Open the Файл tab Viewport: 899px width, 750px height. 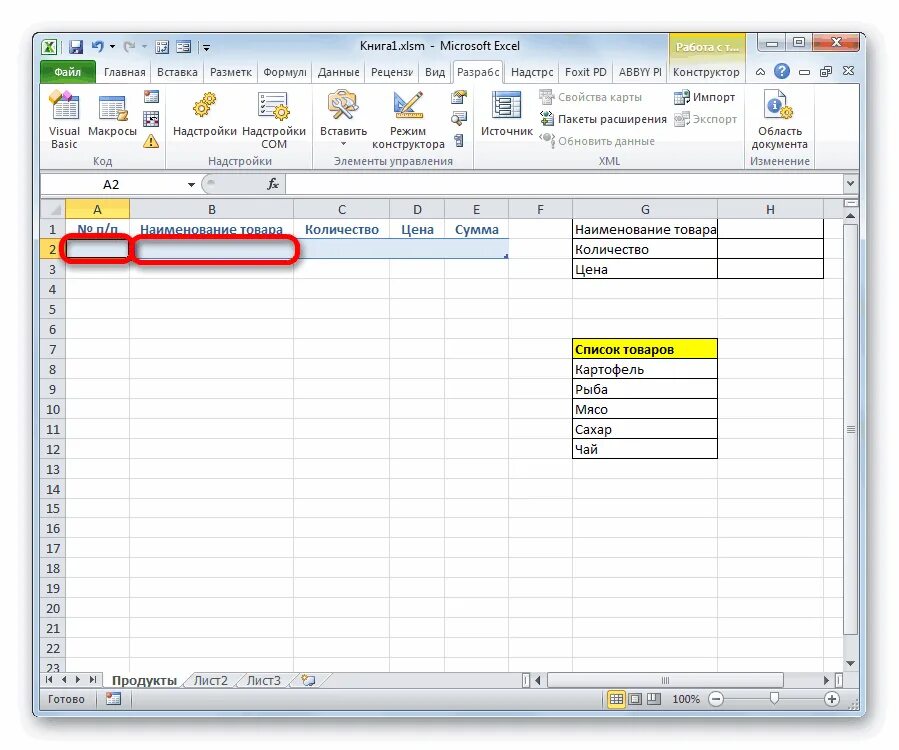tap(68, 72)
